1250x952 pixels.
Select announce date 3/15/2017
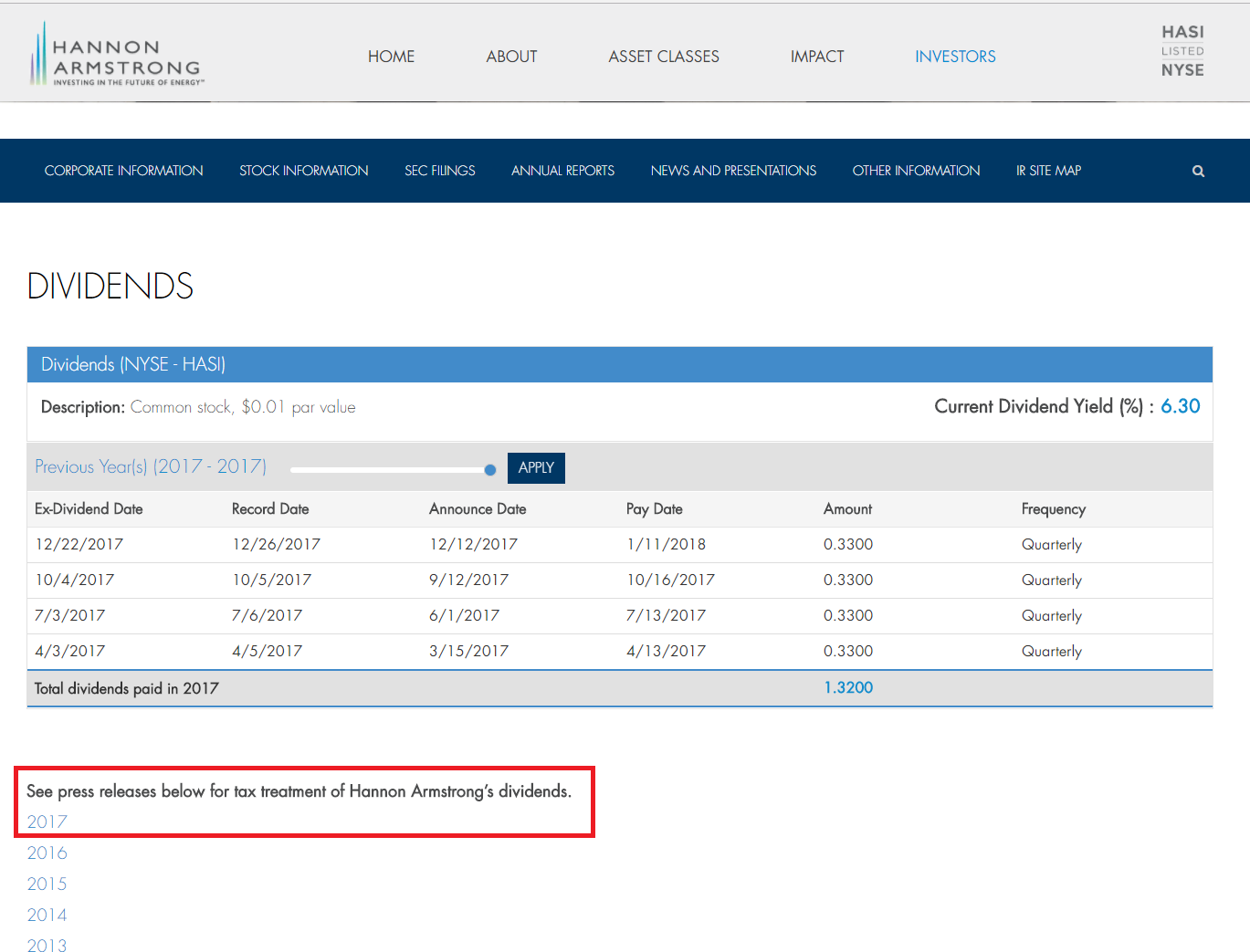[468, 652]
